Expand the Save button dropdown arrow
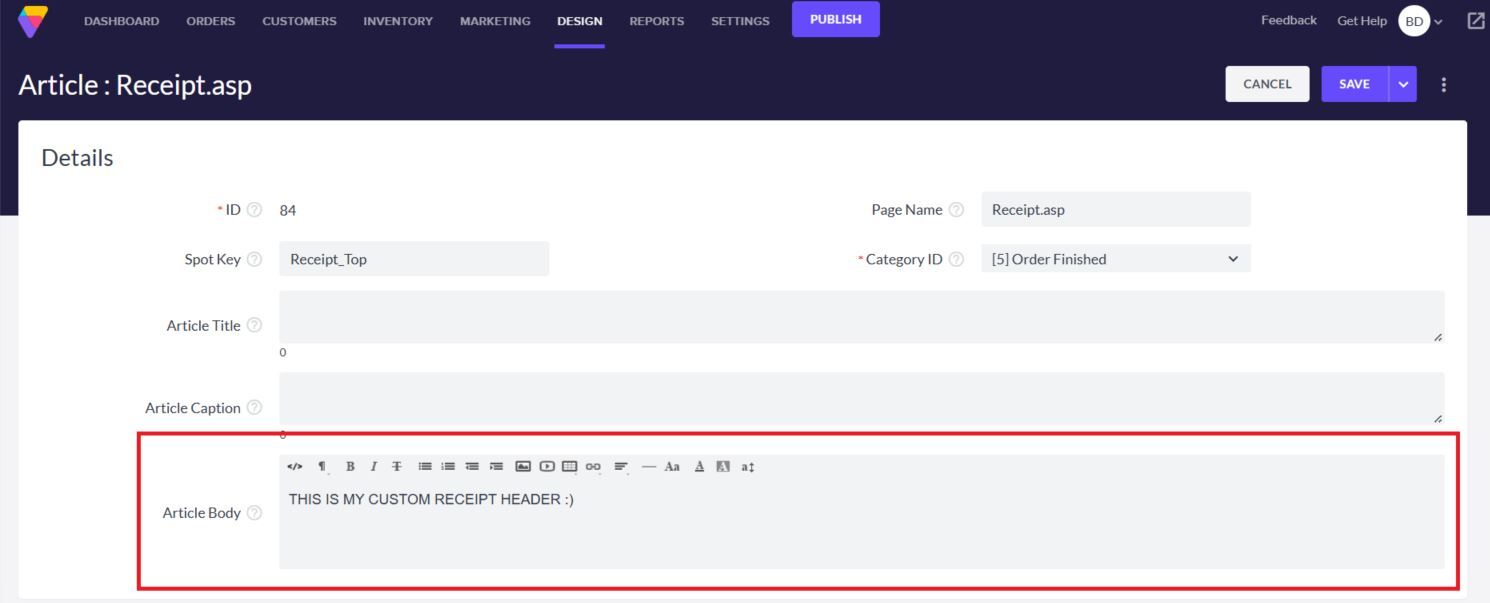 click(x=1402, y=84)
